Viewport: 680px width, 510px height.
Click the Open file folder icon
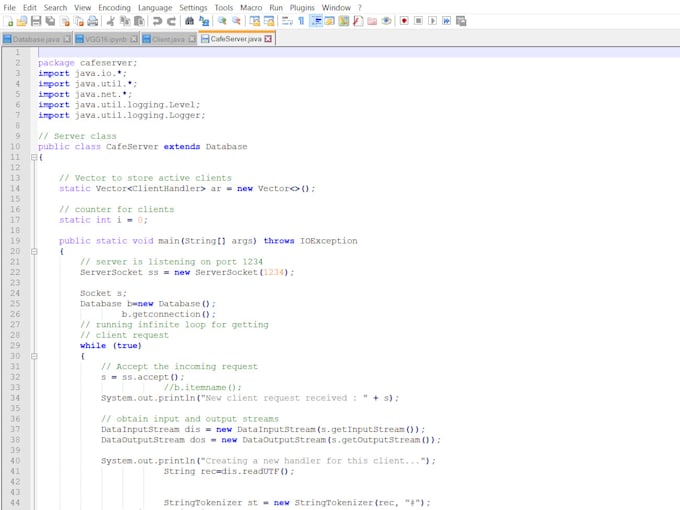coord(22,21)
